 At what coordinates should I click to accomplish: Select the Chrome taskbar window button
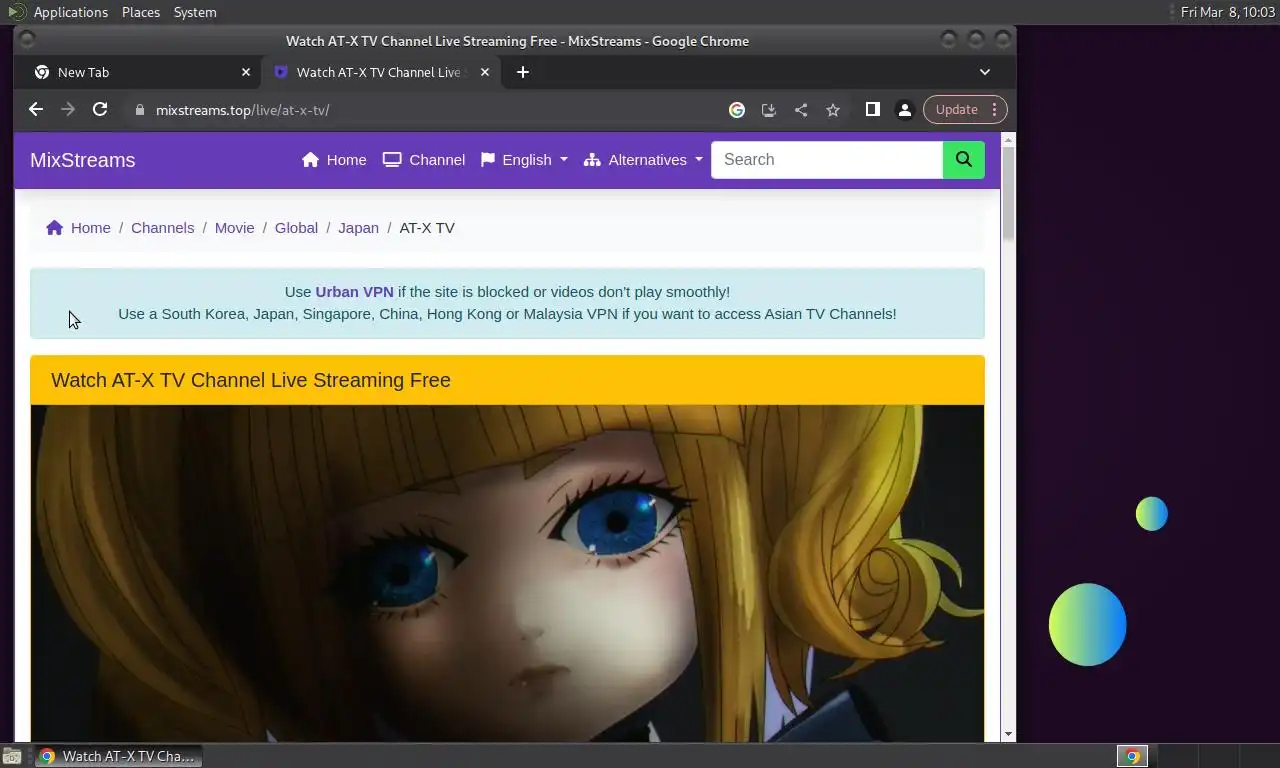(x=118, y=756)
